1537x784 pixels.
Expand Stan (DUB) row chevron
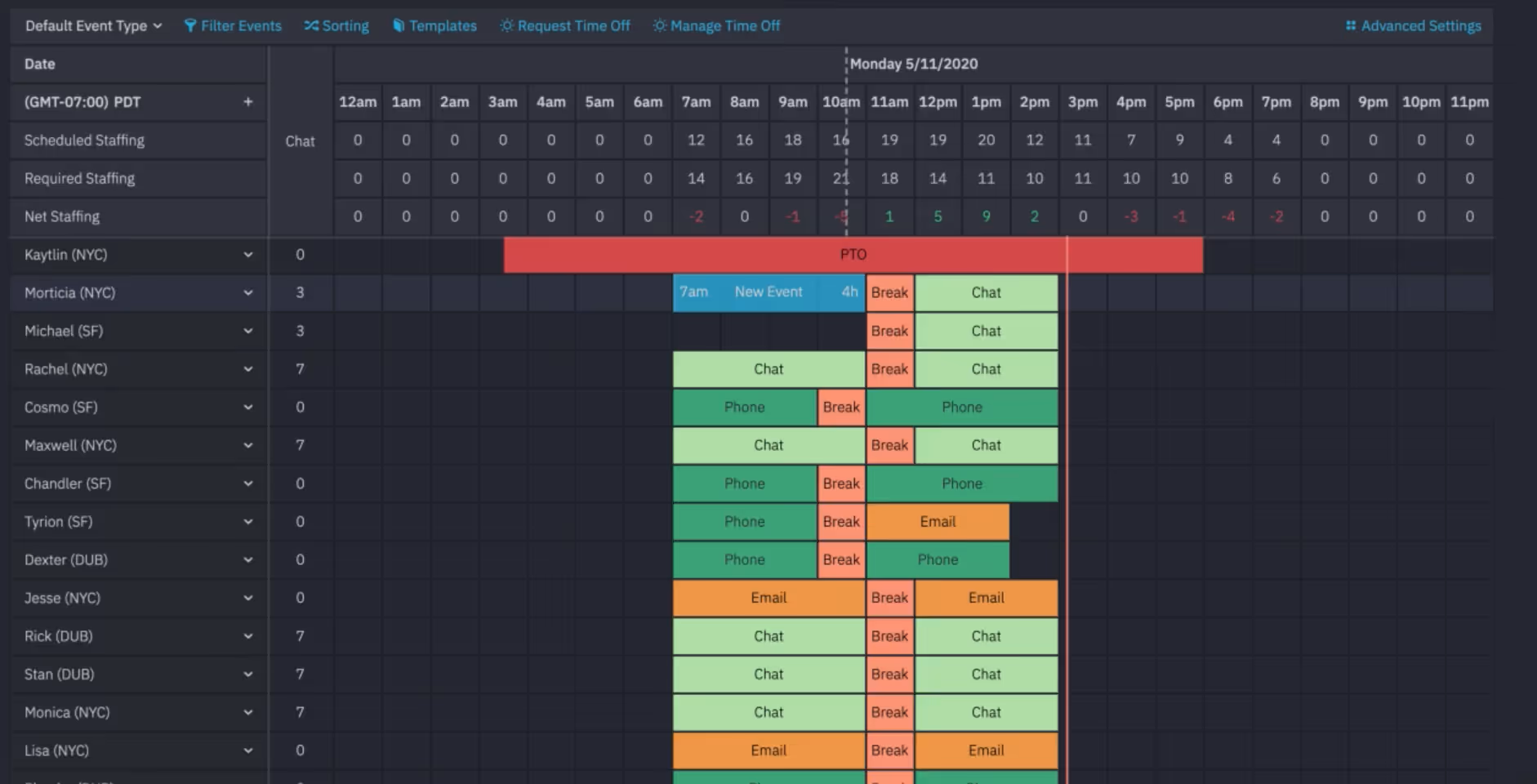247,675
